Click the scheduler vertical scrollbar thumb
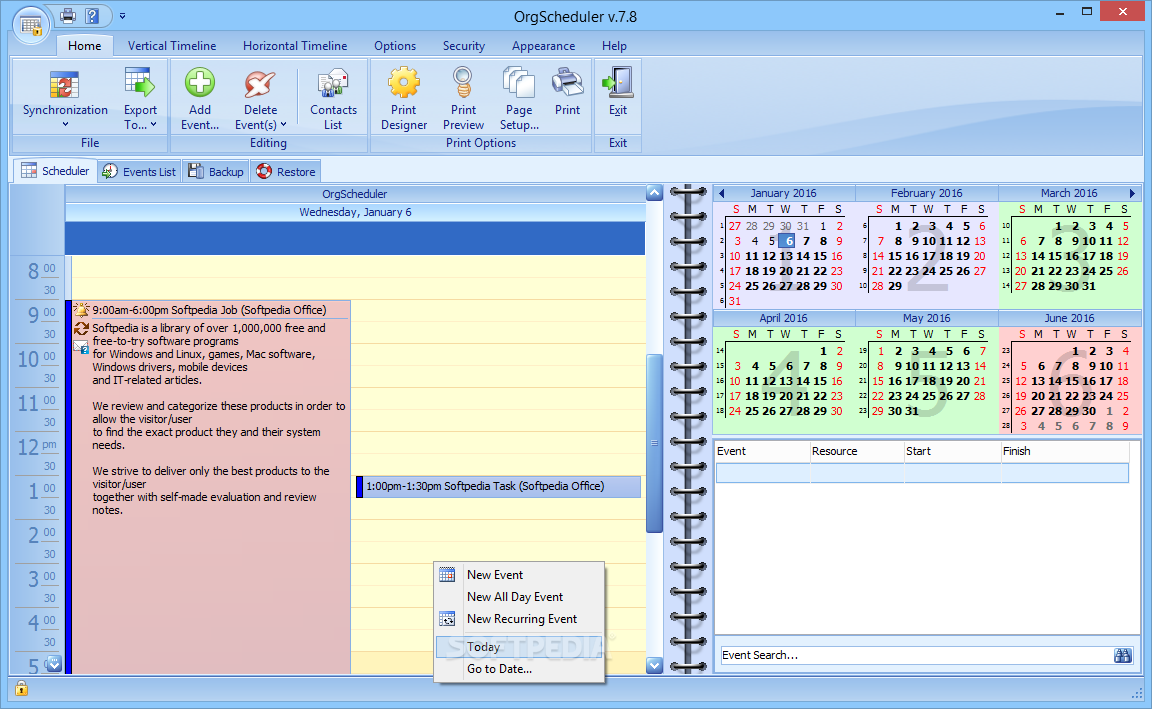The image size is (1152, 709). click(654, 443)
